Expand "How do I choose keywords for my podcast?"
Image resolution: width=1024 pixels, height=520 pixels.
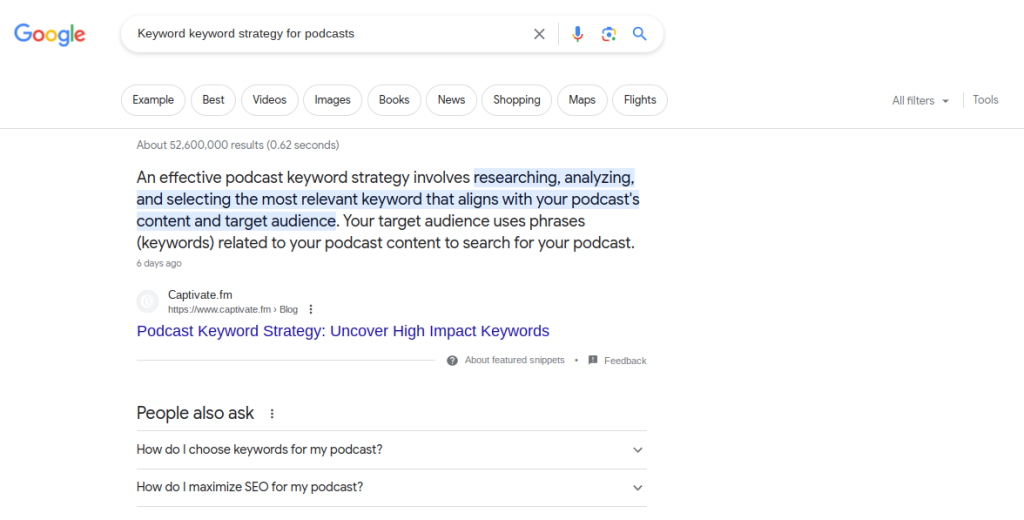coord(391,449)
